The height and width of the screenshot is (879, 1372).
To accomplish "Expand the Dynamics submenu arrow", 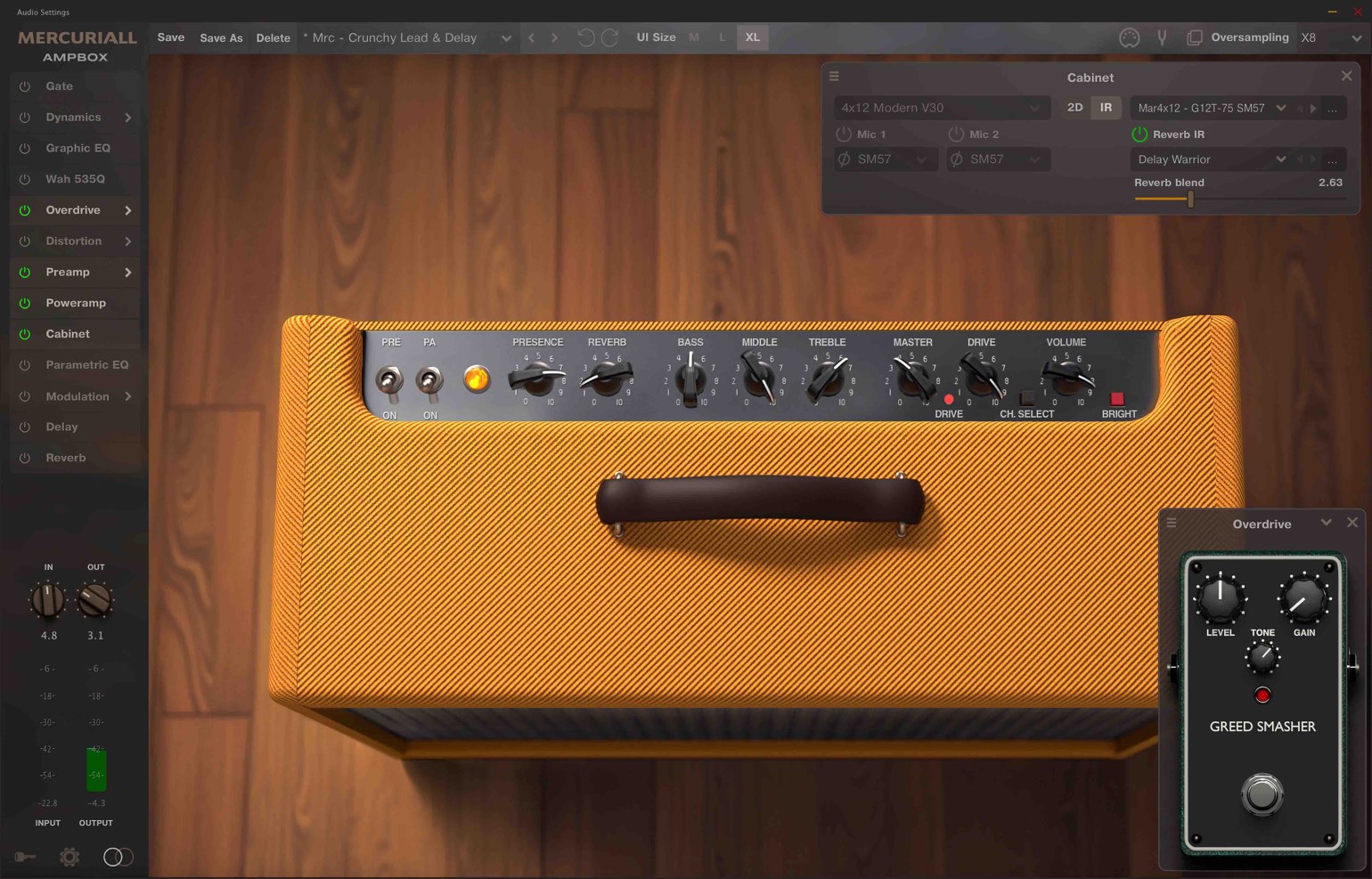I will 128,118.
